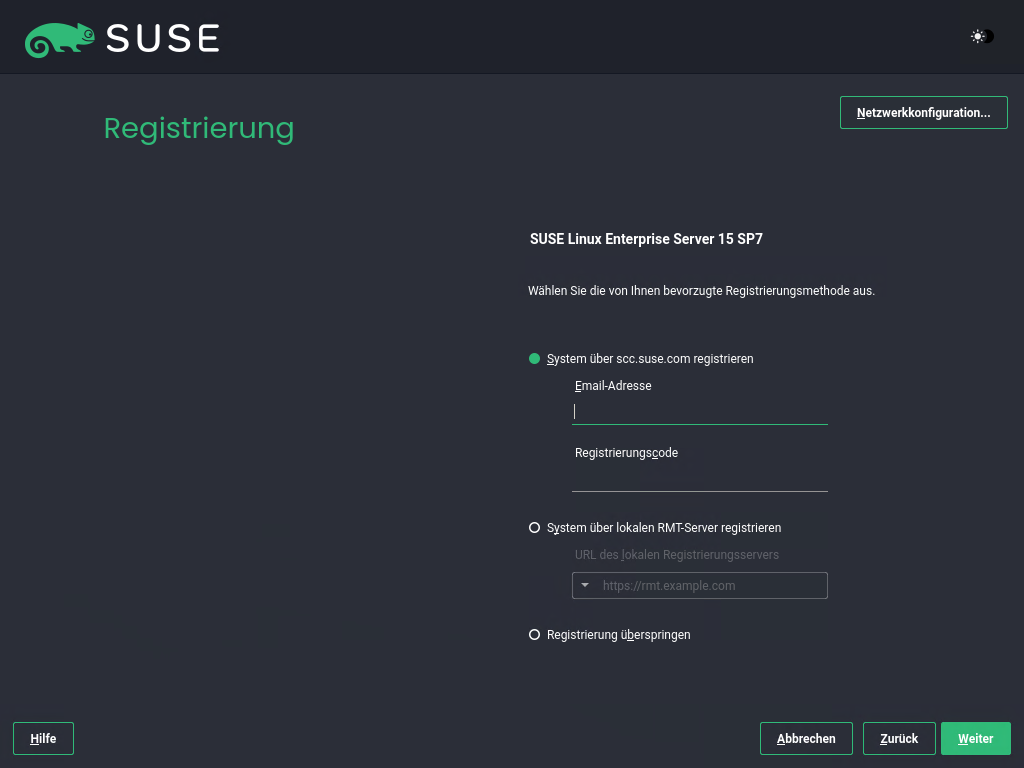1024x768 pixels.
Task: Click the URL des lokalen Registrierungsservers label
Action: pos(677,555)
